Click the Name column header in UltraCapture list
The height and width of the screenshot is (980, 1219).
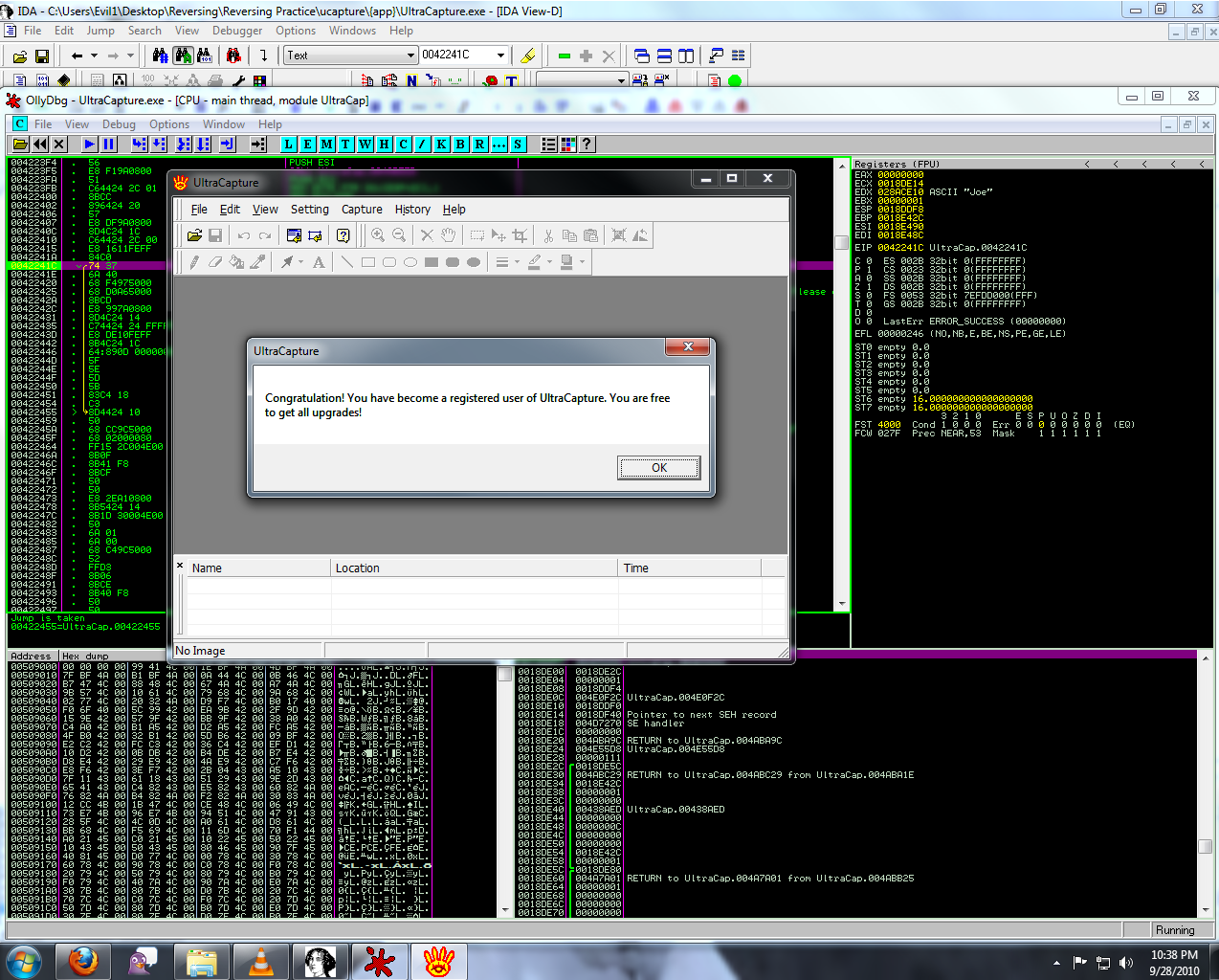258,568
